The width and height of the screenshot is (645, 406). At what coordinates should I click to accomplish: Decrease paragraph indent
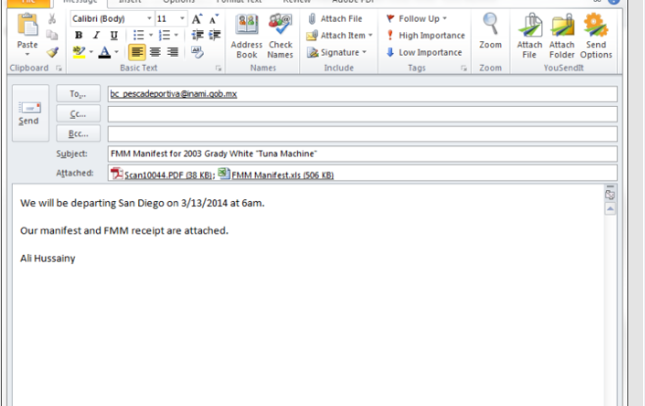[197, 35]
